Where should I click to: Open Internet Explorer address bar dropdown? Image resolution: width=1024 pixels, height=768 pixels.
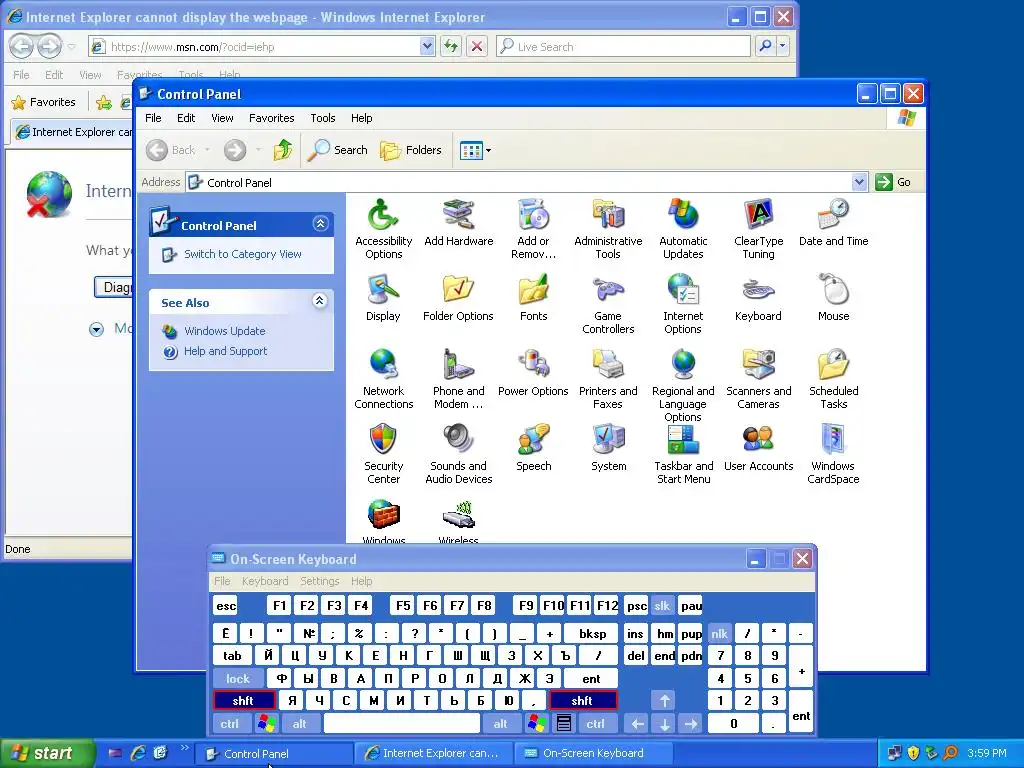point(426,46)
